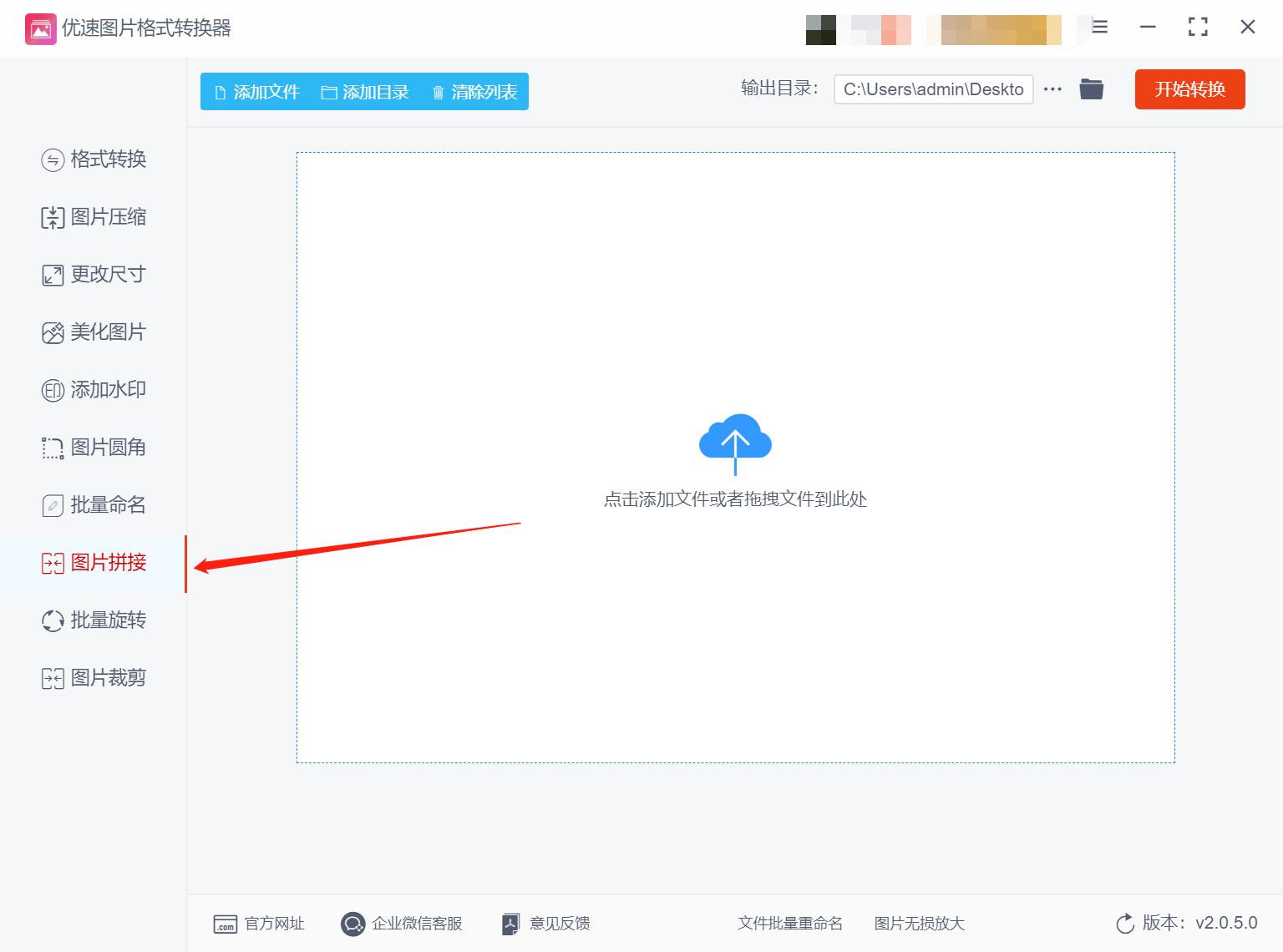Select the 批量旋转 batch rotate tool
The width and height of the screenshot is (1283, 952).
[94, 620]
